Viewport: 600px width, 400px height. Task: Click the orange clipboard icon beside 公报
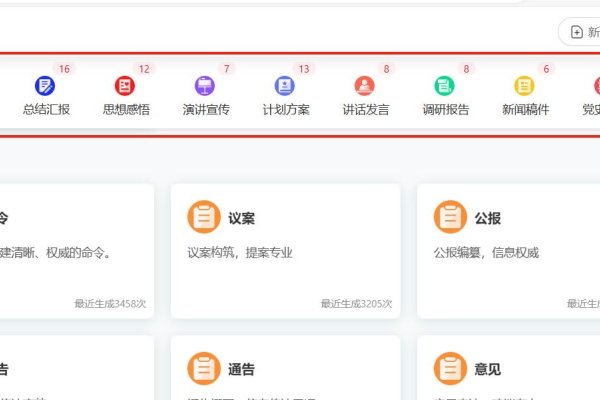(x=450, y=217)
